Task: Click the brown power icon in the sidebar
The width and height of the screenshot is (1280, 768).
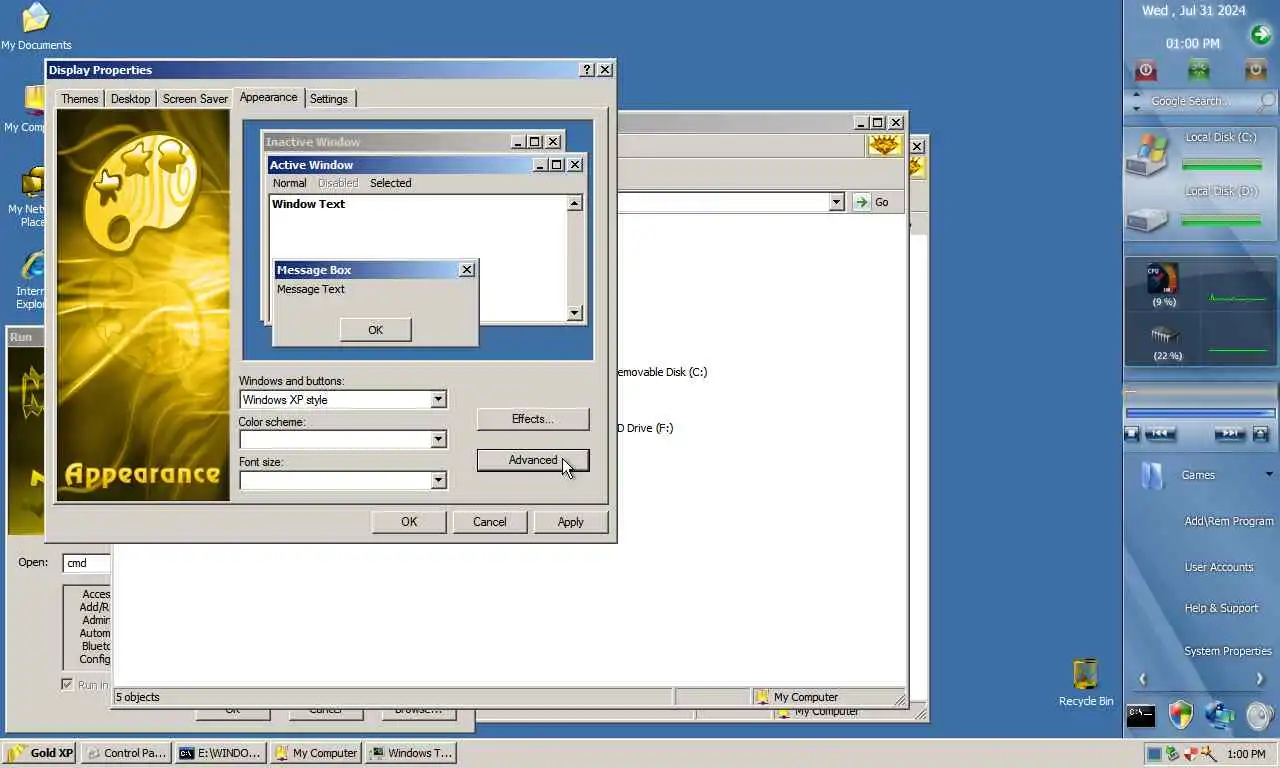Action: click(1255, 70)
